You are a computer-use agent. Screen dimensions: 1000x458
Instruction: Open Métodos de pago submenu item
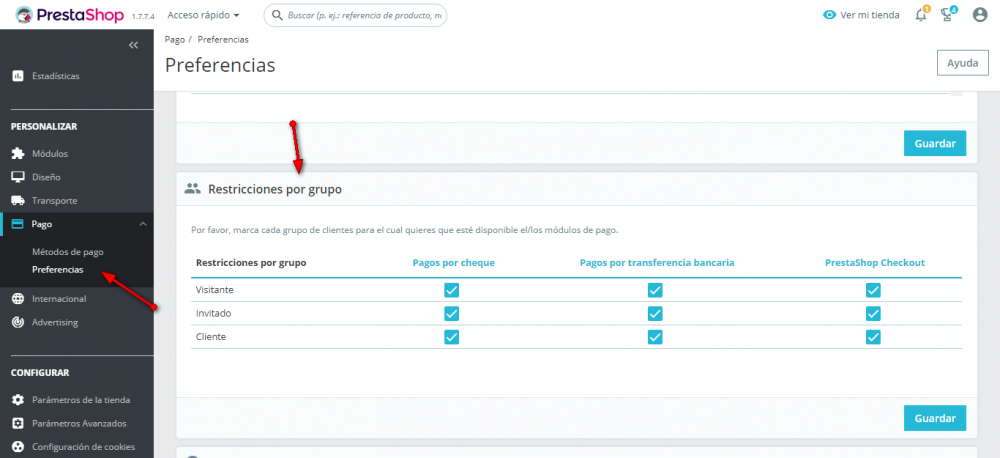(x=67, y=252)
